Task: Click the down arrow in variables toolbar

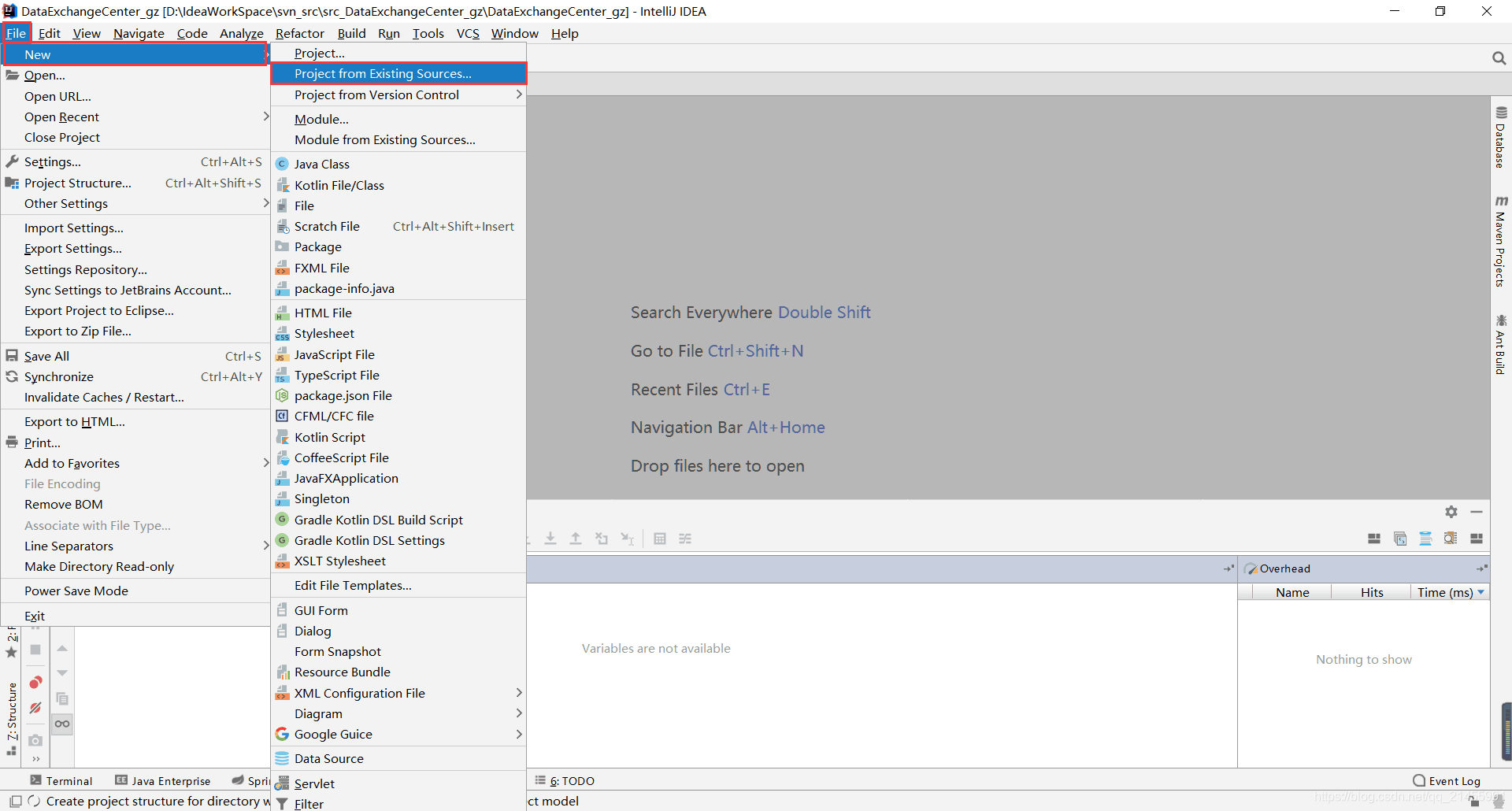Action: point(62,673)
